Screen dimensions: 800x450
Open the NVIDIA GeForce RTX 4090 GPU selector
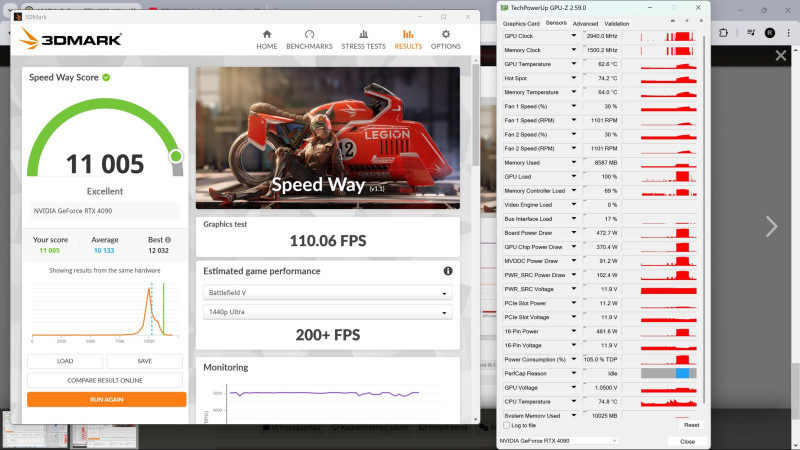point(558,441)
